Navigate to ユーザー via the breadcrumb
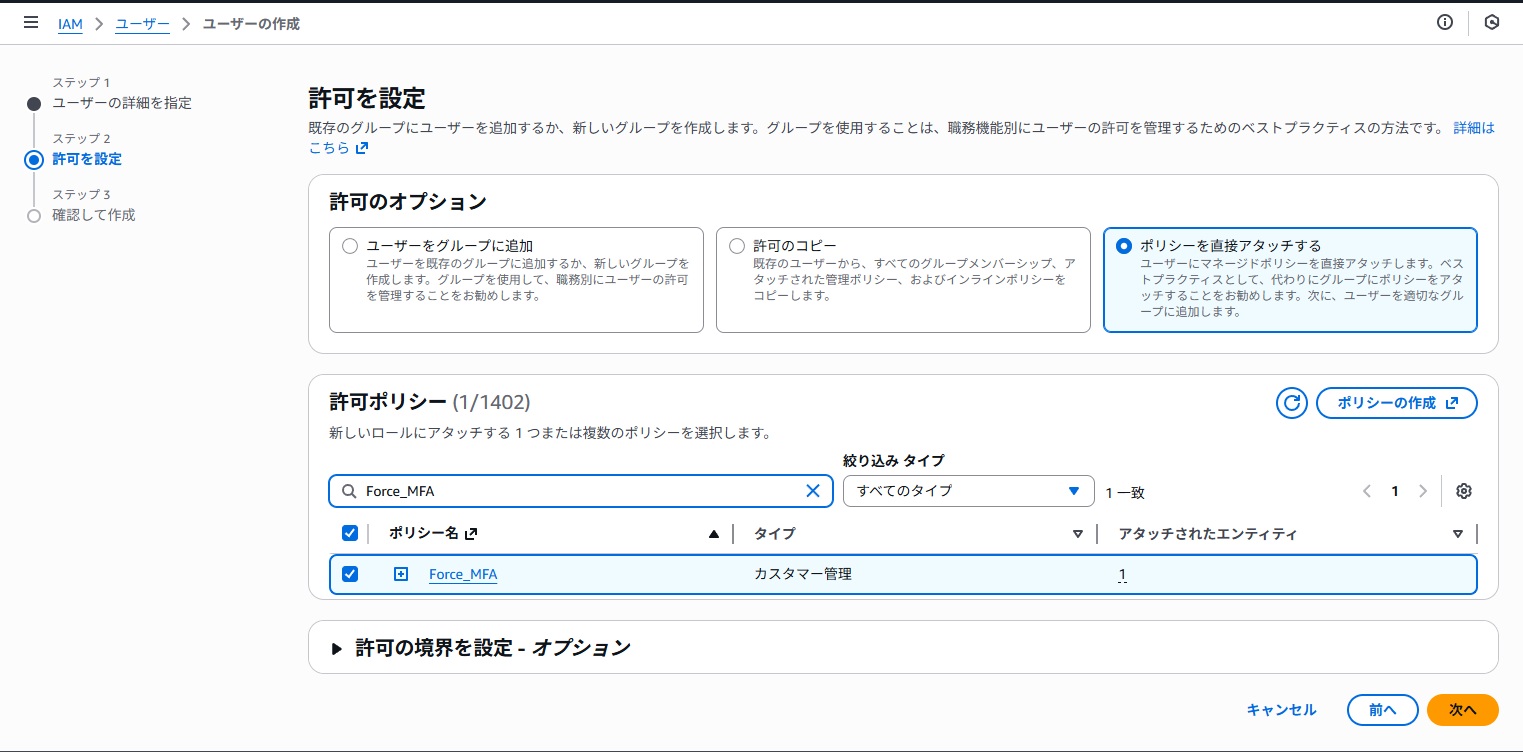Screen dimensions: 1523x752 pos(141,23)
